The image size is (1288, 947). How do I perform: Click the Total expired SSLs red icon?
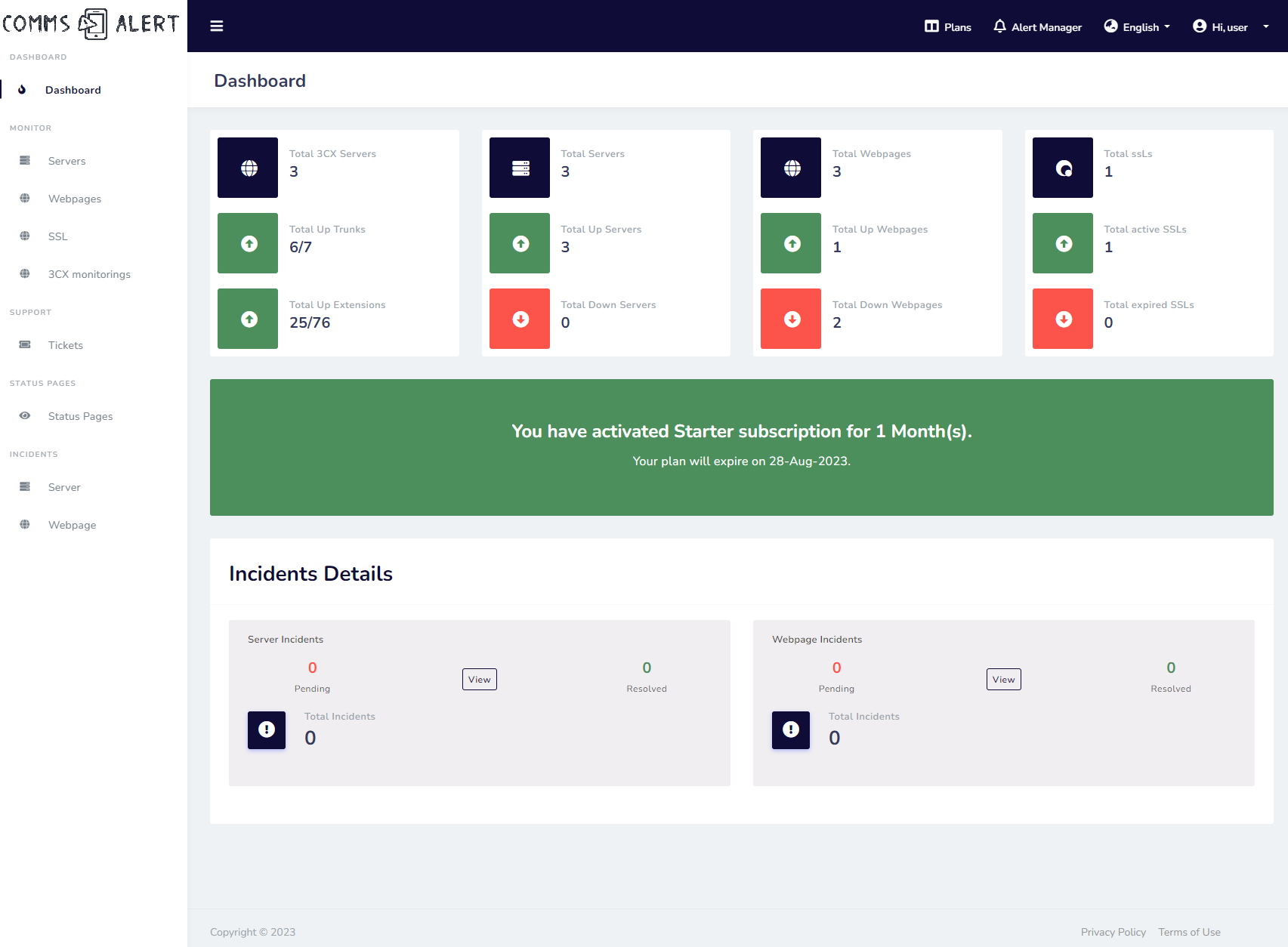[x=1063, y=319]
